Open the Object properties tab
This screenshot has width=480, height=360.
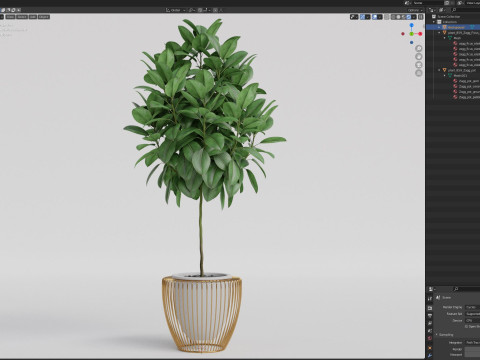tap(430, 348)
